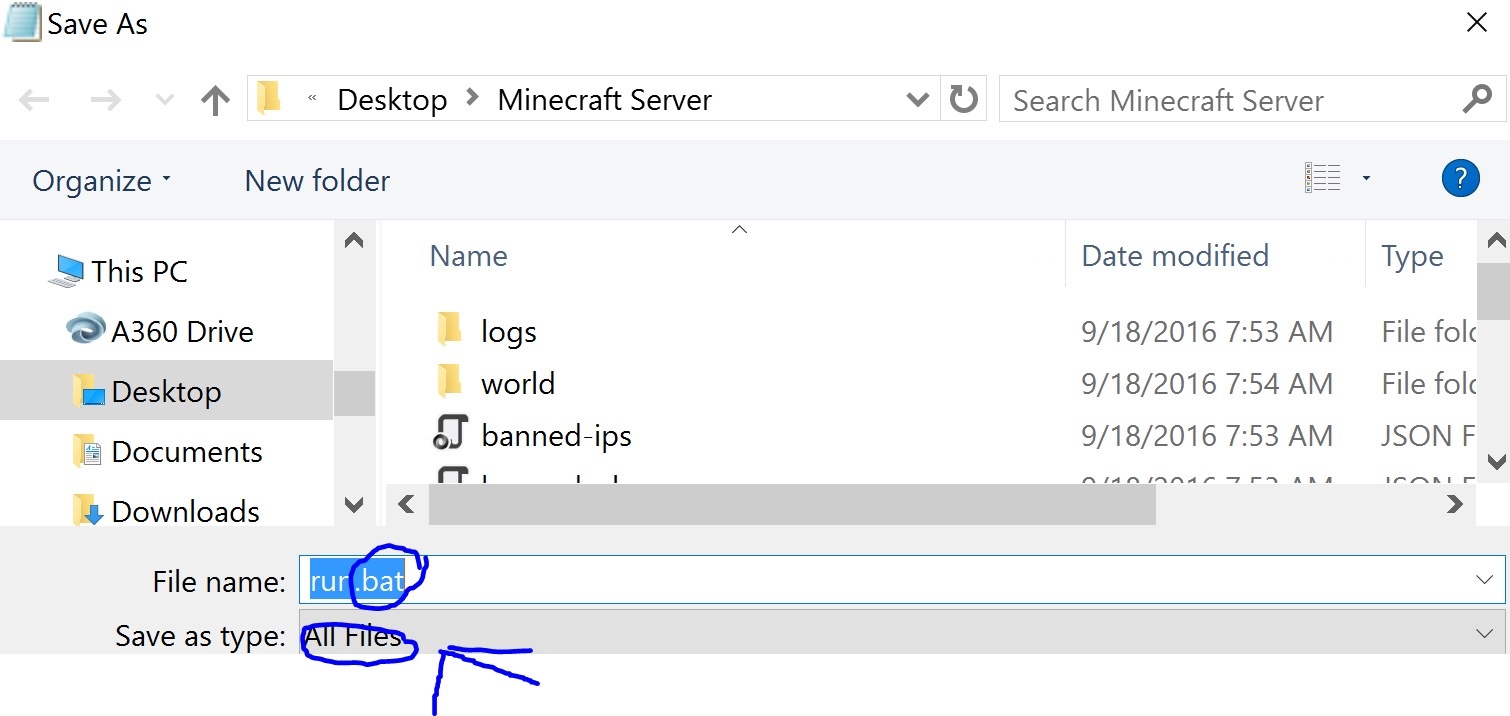Viewport: 1510px width, 716px height.
Task: Expand the address bar path dropdown
Action: point(916,99)
